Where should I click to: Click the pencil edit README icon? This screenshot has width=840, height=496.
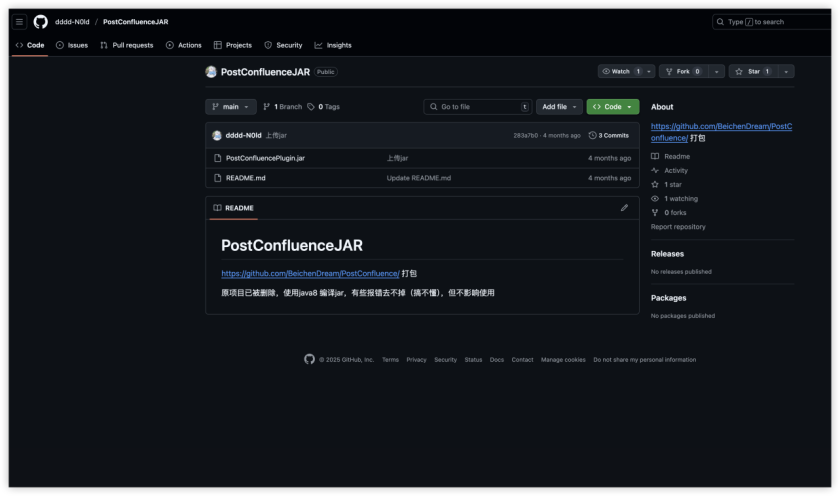[624, 208]
